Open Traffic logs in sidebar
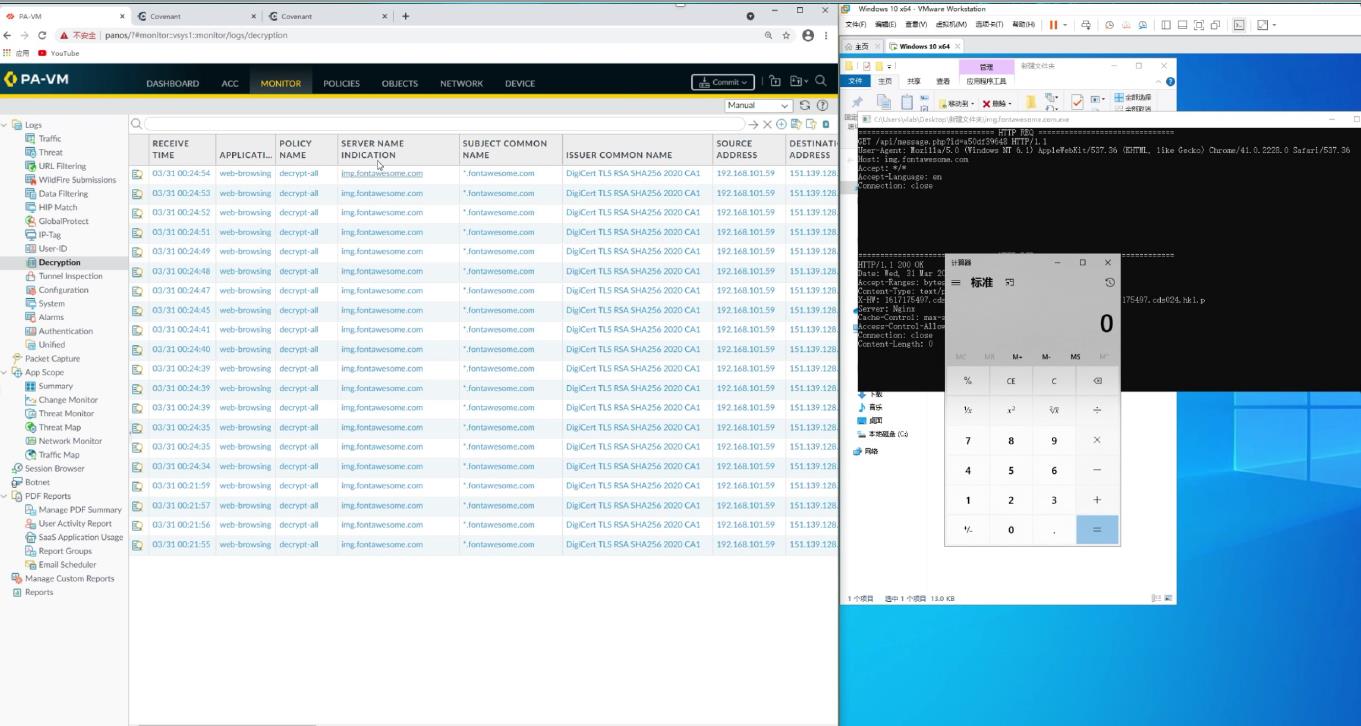Screen dimensions: 1361x726 point(50,139)
